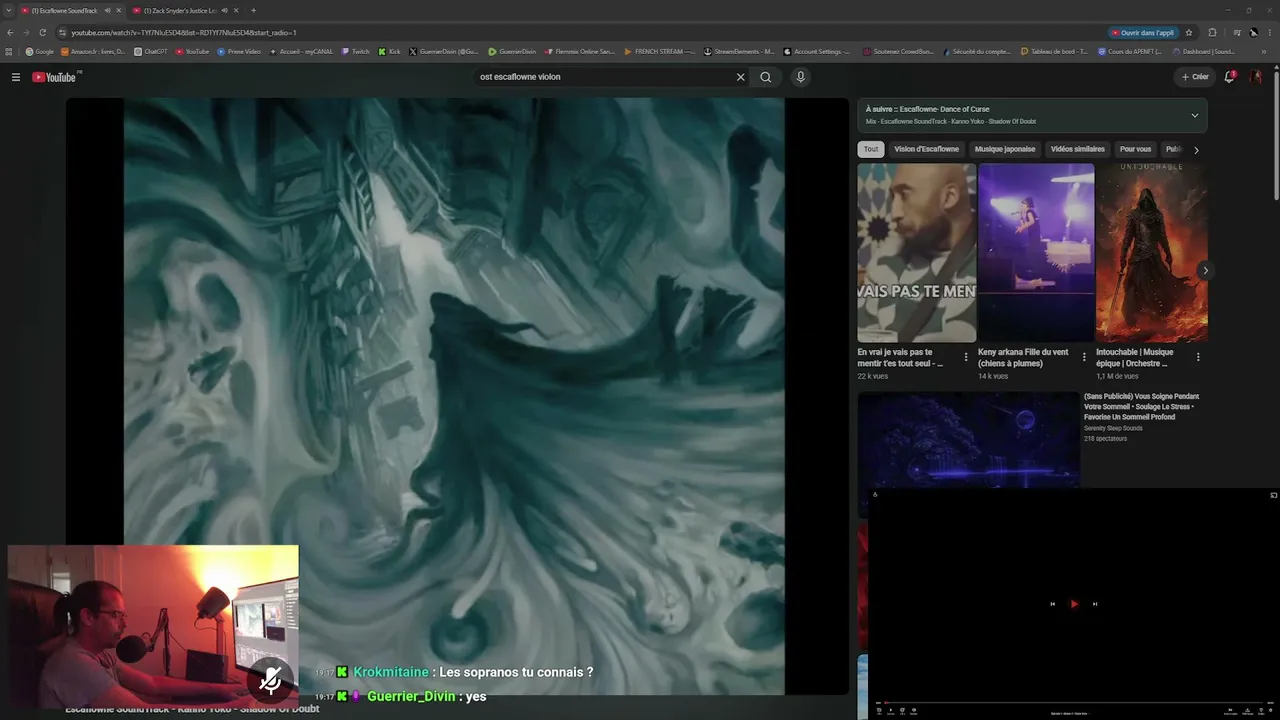
Task: Open the apps grid in bookmarks bar
Action: (9, 51)
